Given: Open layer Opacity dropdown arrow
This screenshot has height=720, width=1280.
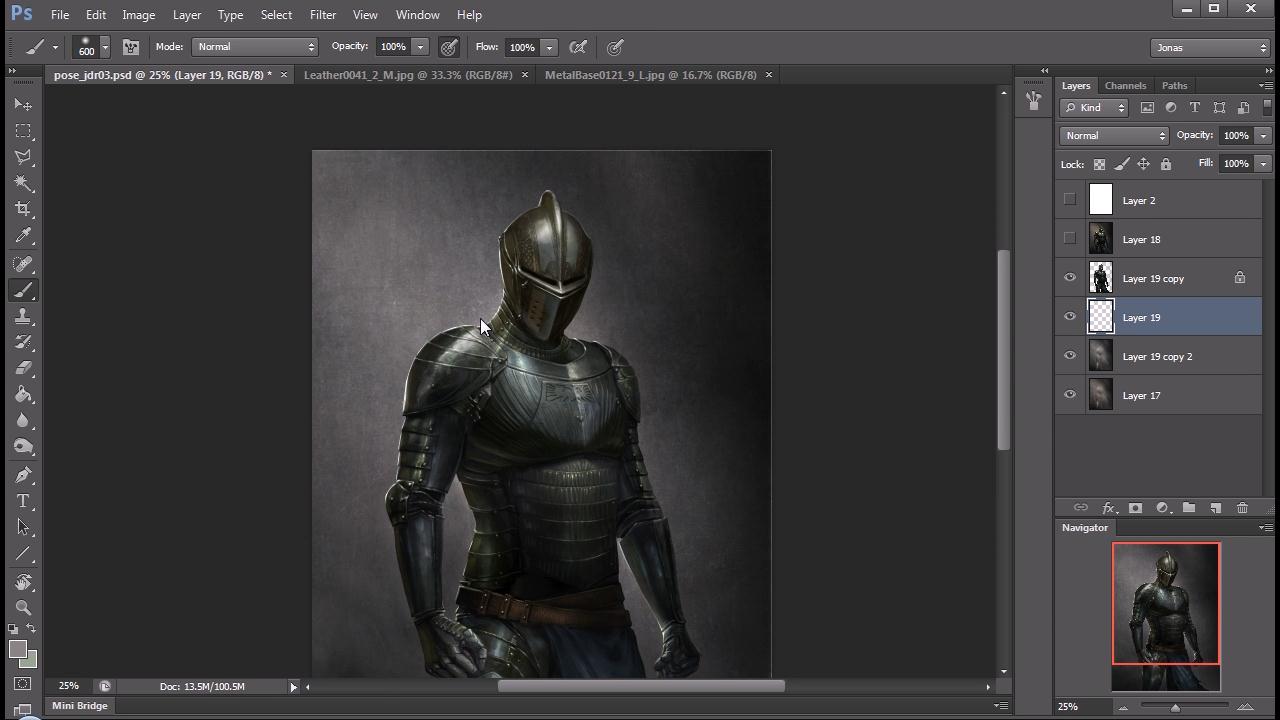Looking at the screenshot, I should pos(1263,135).
